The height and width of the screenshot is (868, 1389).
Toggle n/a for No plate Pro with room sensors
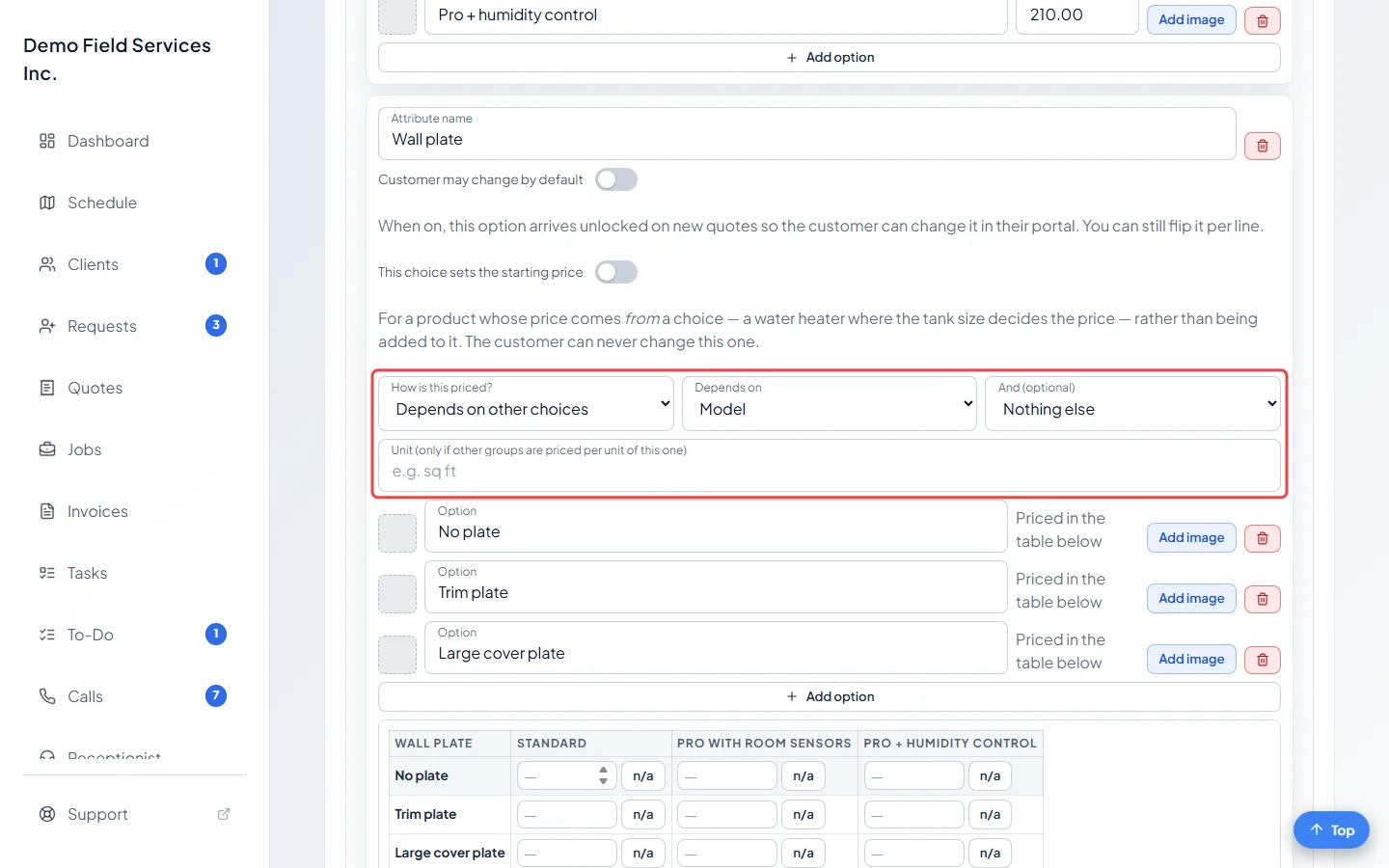point(803,775)
